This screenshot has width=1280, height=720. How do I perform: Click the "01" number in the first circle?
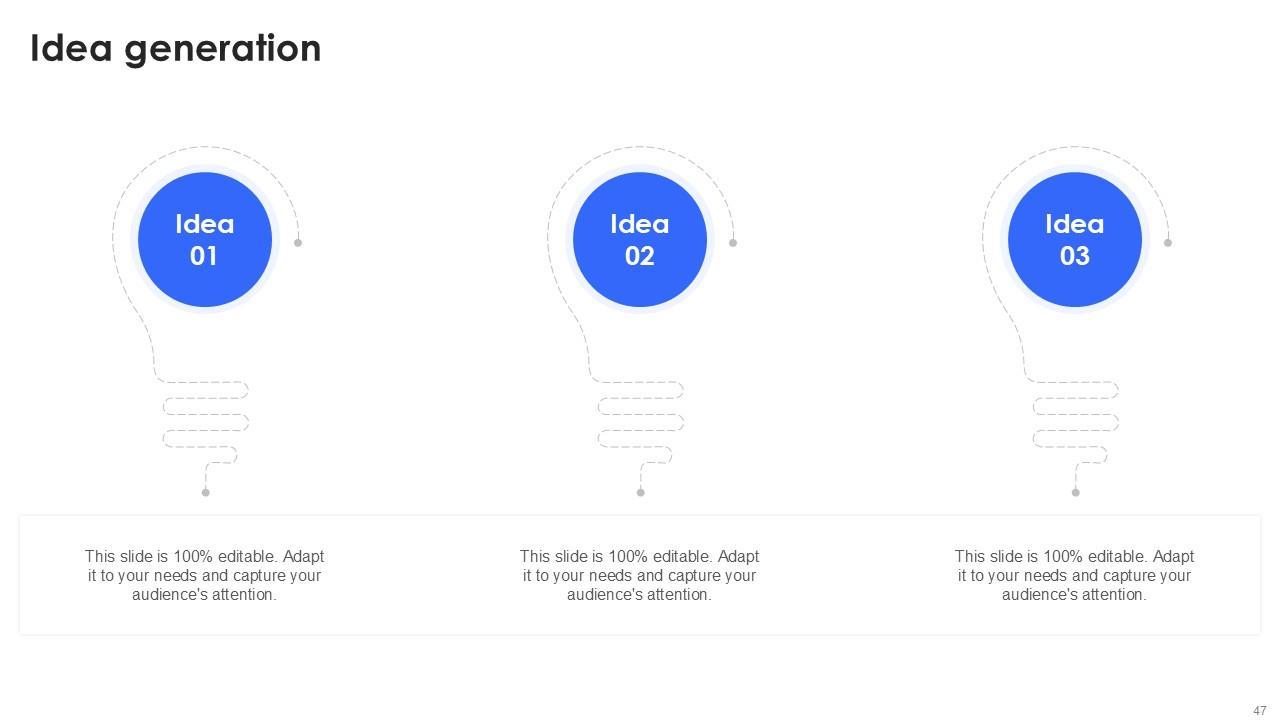pyautogui.click(x=204, y=256)
